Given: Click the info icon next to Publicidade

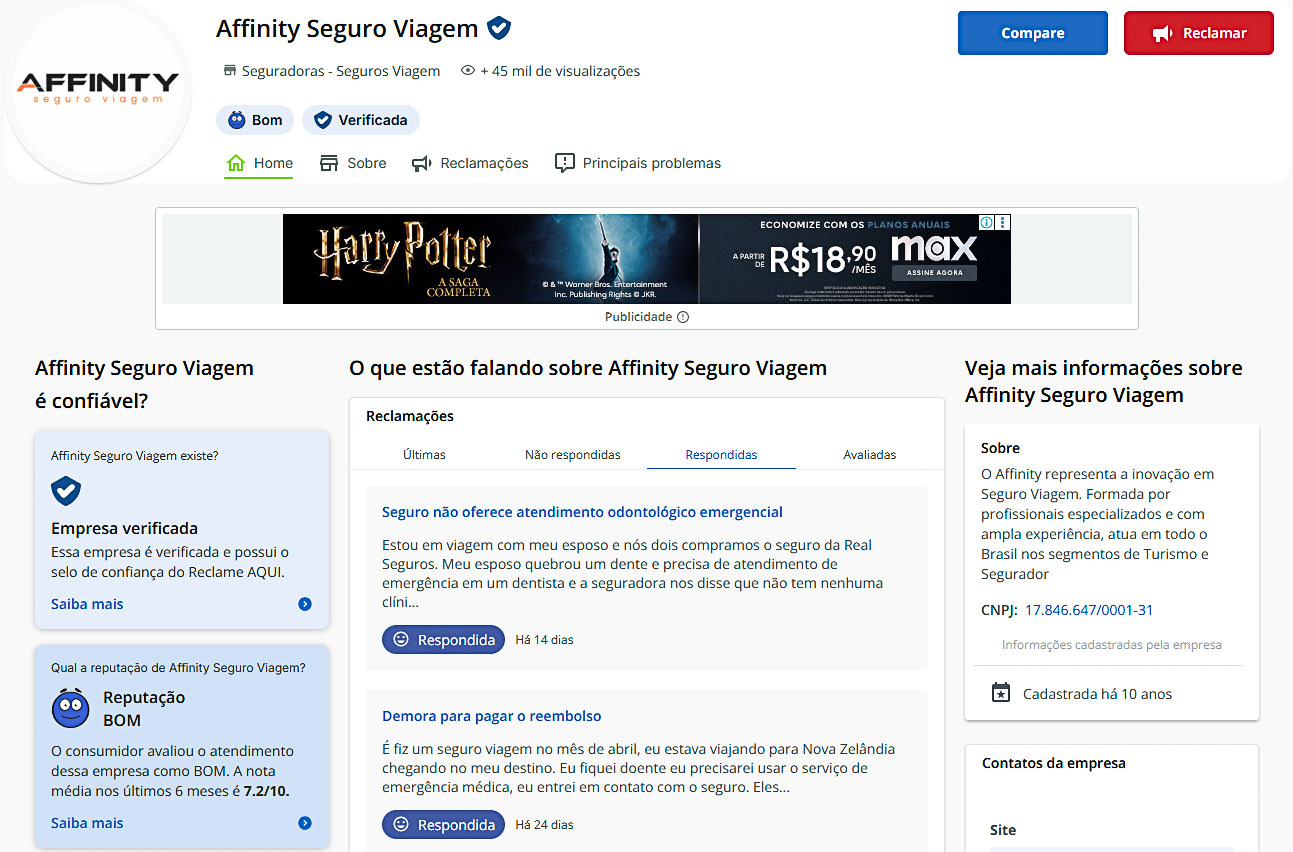Looking at the screenshot, I should point(683,317).
